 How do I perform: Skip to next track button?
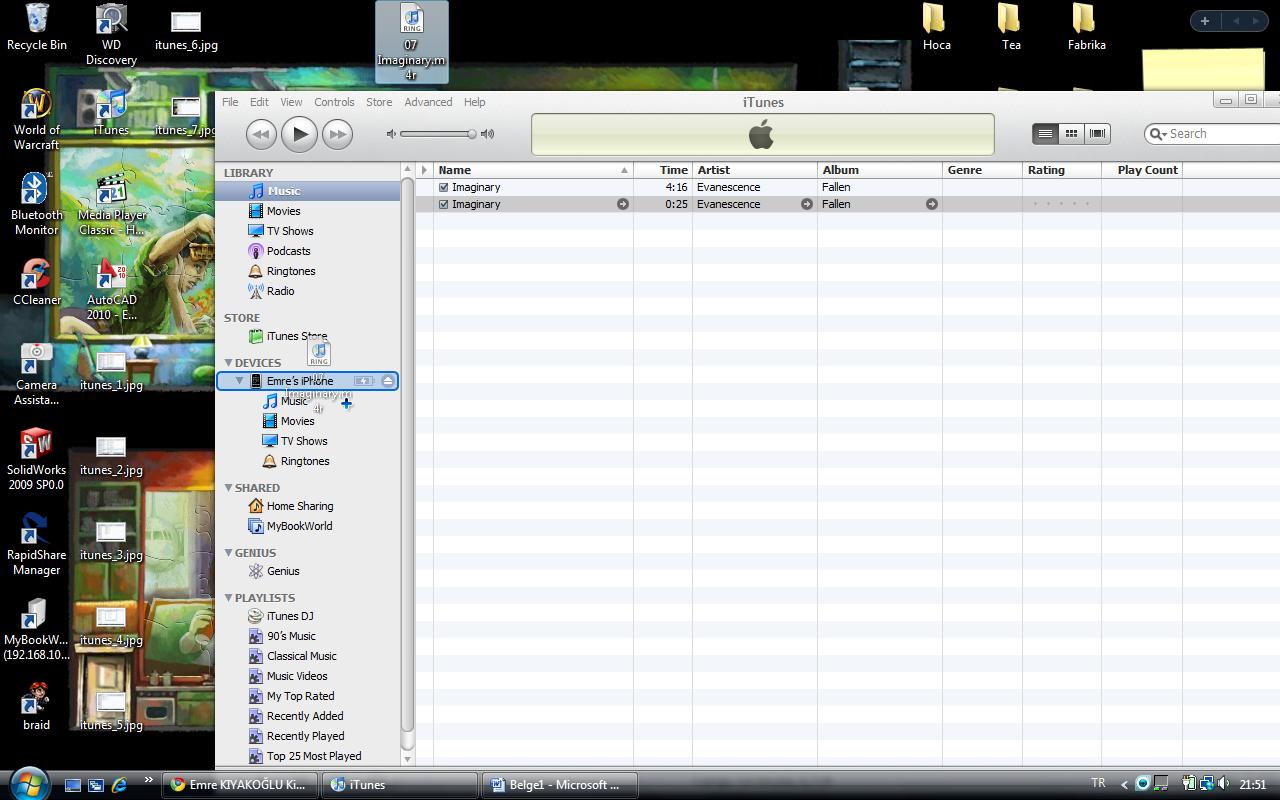pos(337,134)
